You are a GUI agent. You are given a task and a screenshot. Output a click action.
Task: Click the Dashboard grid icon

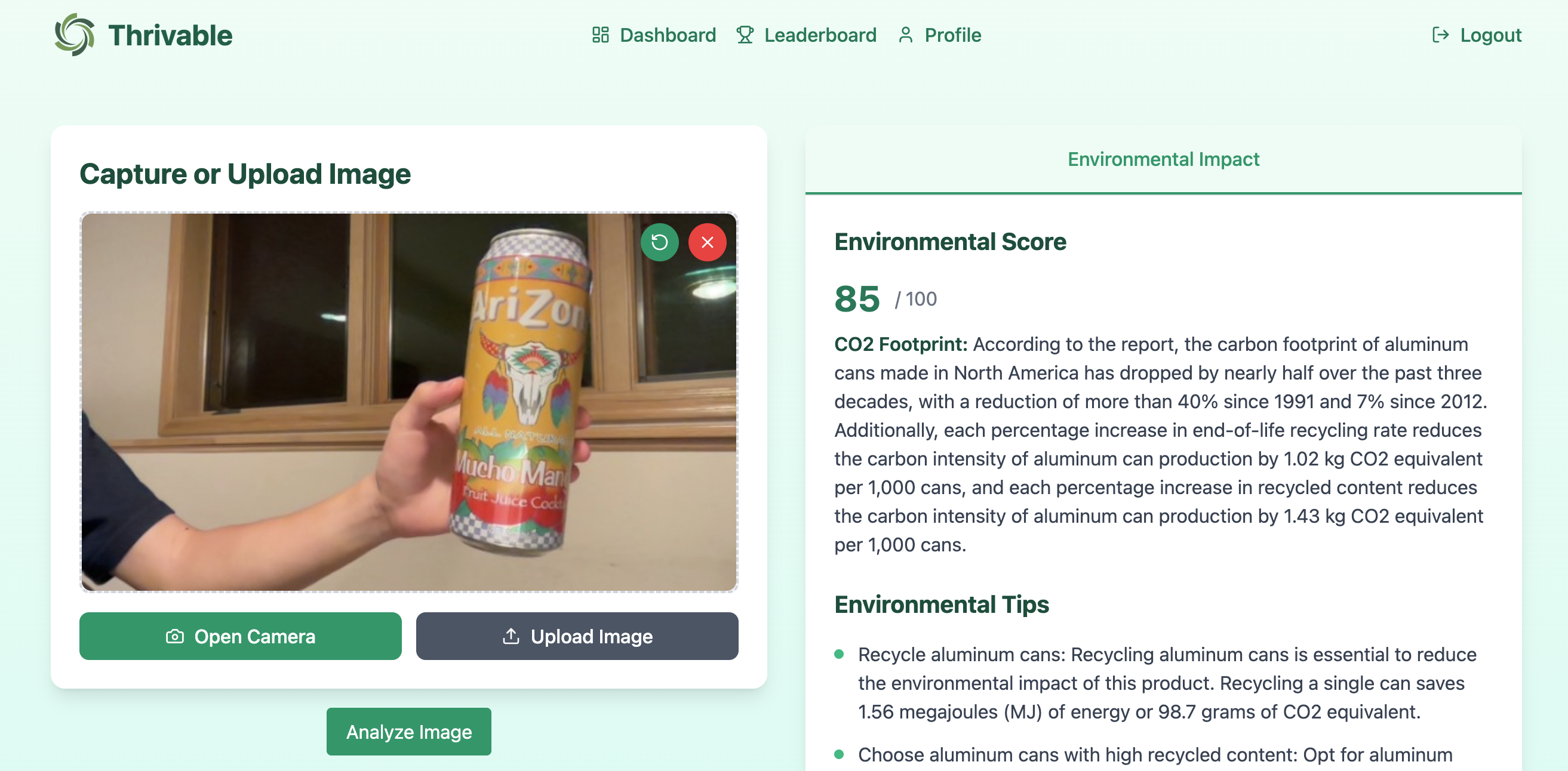600,35
